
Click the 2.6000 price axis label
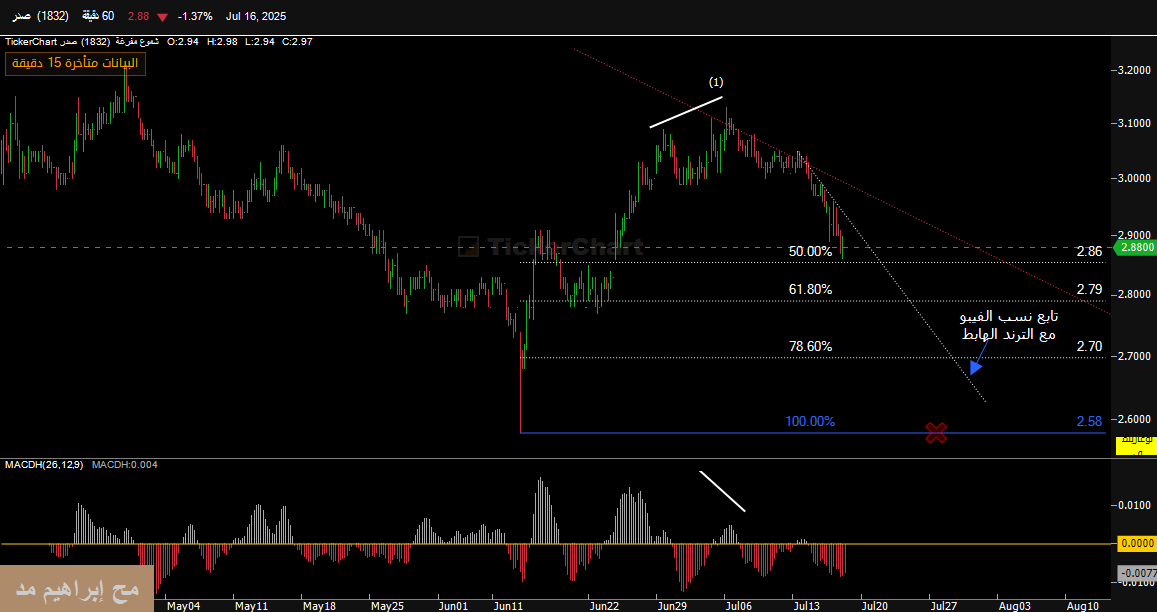coord(1135,419)
